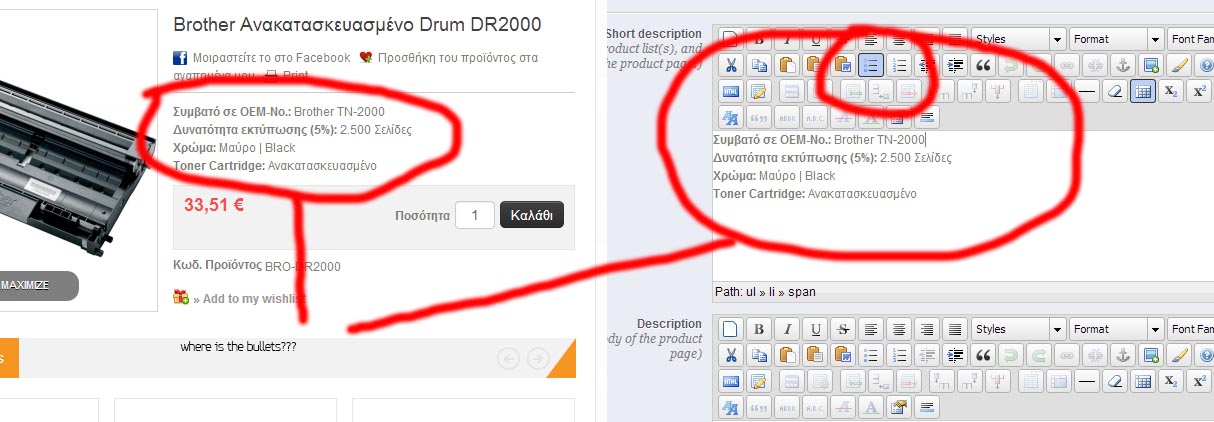Toggle bullet list in Description editor
This screenshot has height=422, width=1214.
(871, 355)
